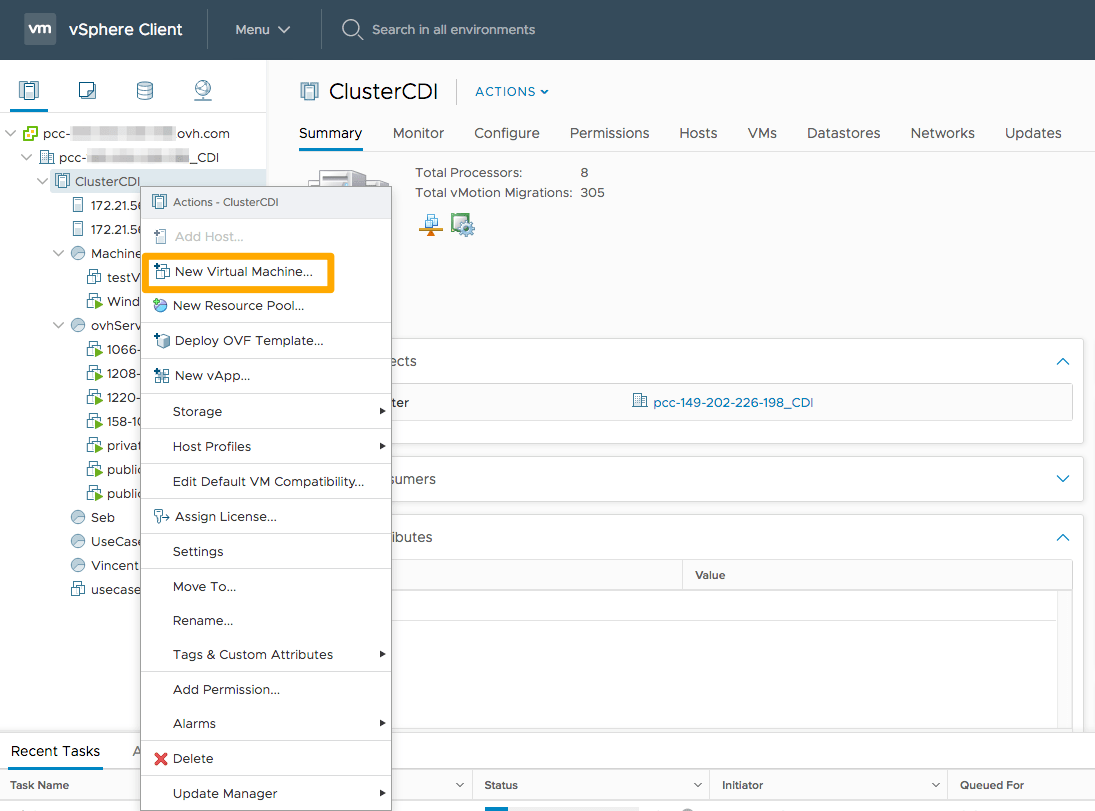Viewport: 1095px width, 811px height.
Task: Collapse the Related Objects panel chevron
Action: [1063, 361]
